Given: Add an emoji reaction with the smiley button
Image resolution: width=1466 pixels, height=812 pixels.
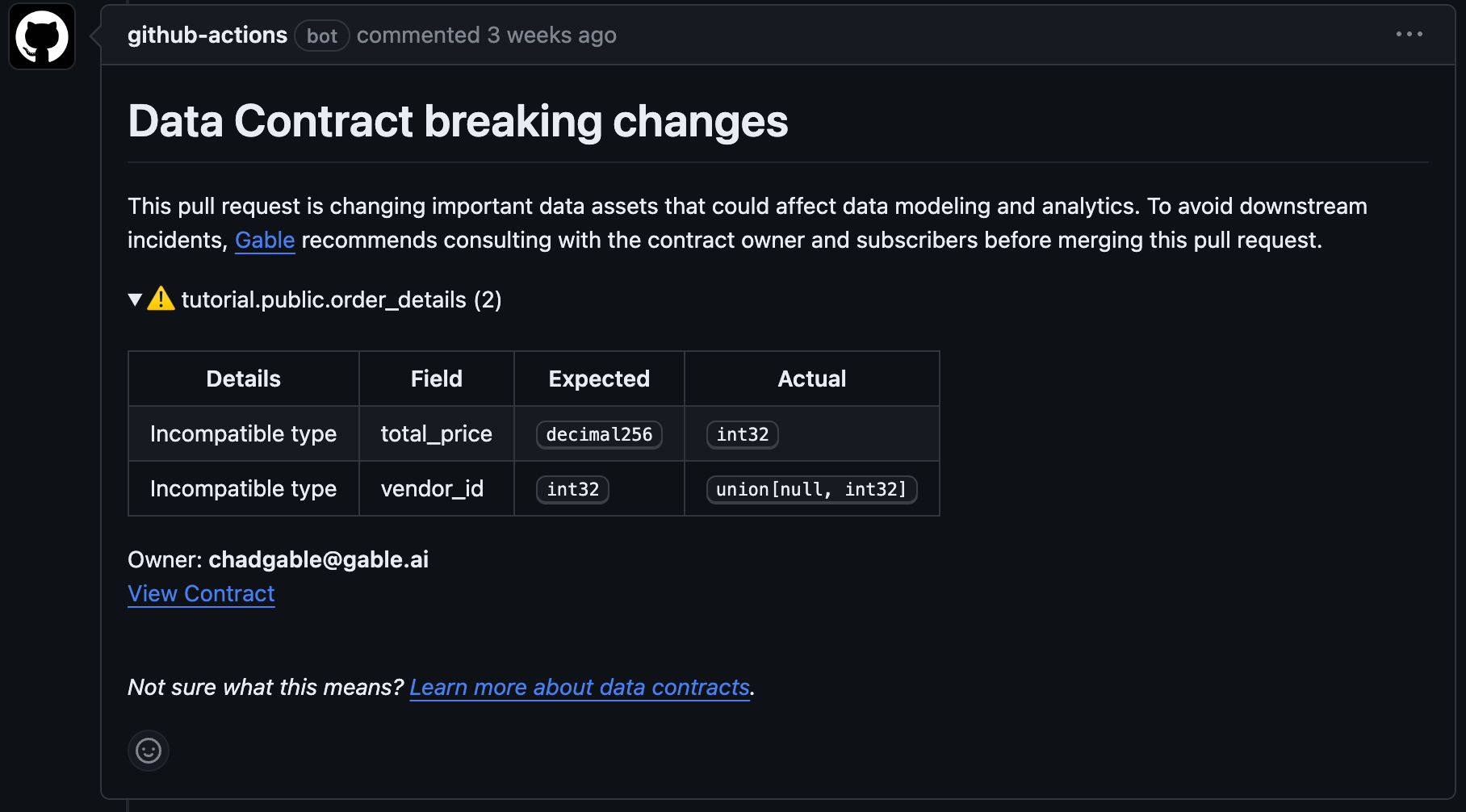Looking at the screenshot, I should [x=149, y=751].
